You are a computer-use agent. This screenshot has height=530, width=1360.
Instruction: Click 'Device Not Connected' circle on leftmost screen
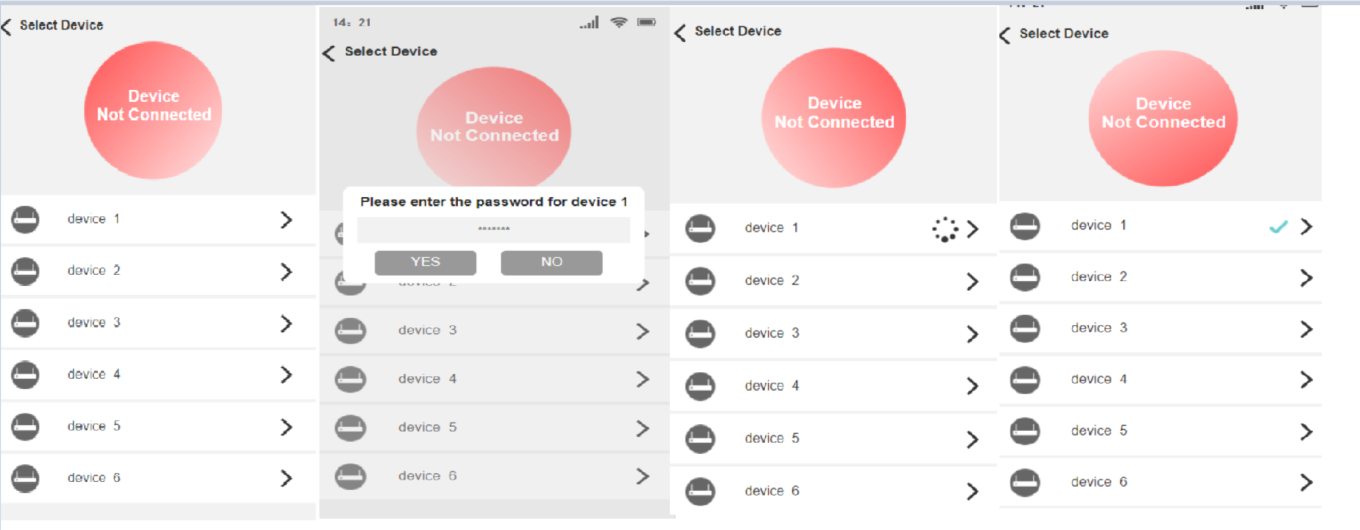click(153, 111)
